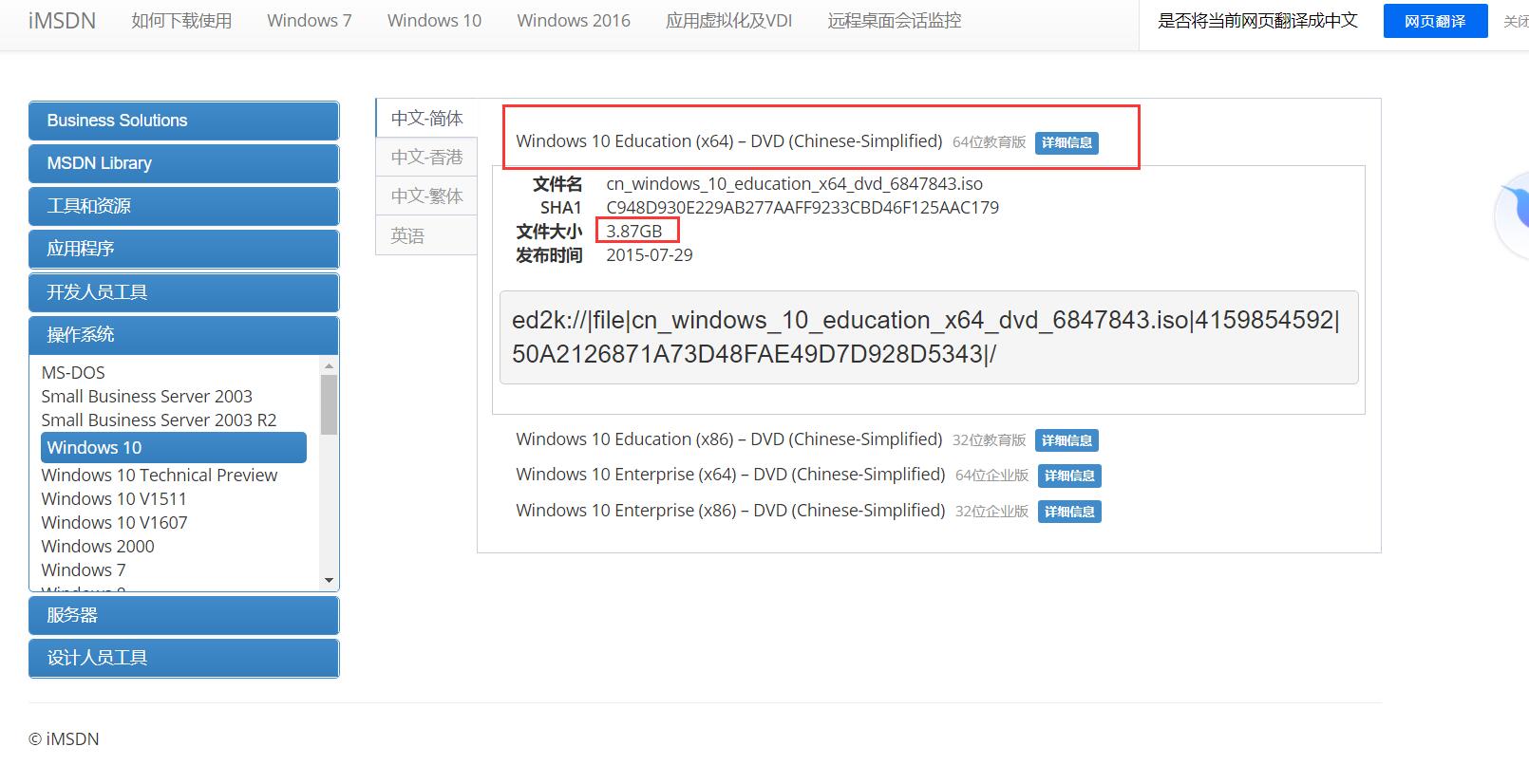Screen dimensions: 1529x784
Task: Click Windows 10 Education (x64) title
Action: (728, 141)
